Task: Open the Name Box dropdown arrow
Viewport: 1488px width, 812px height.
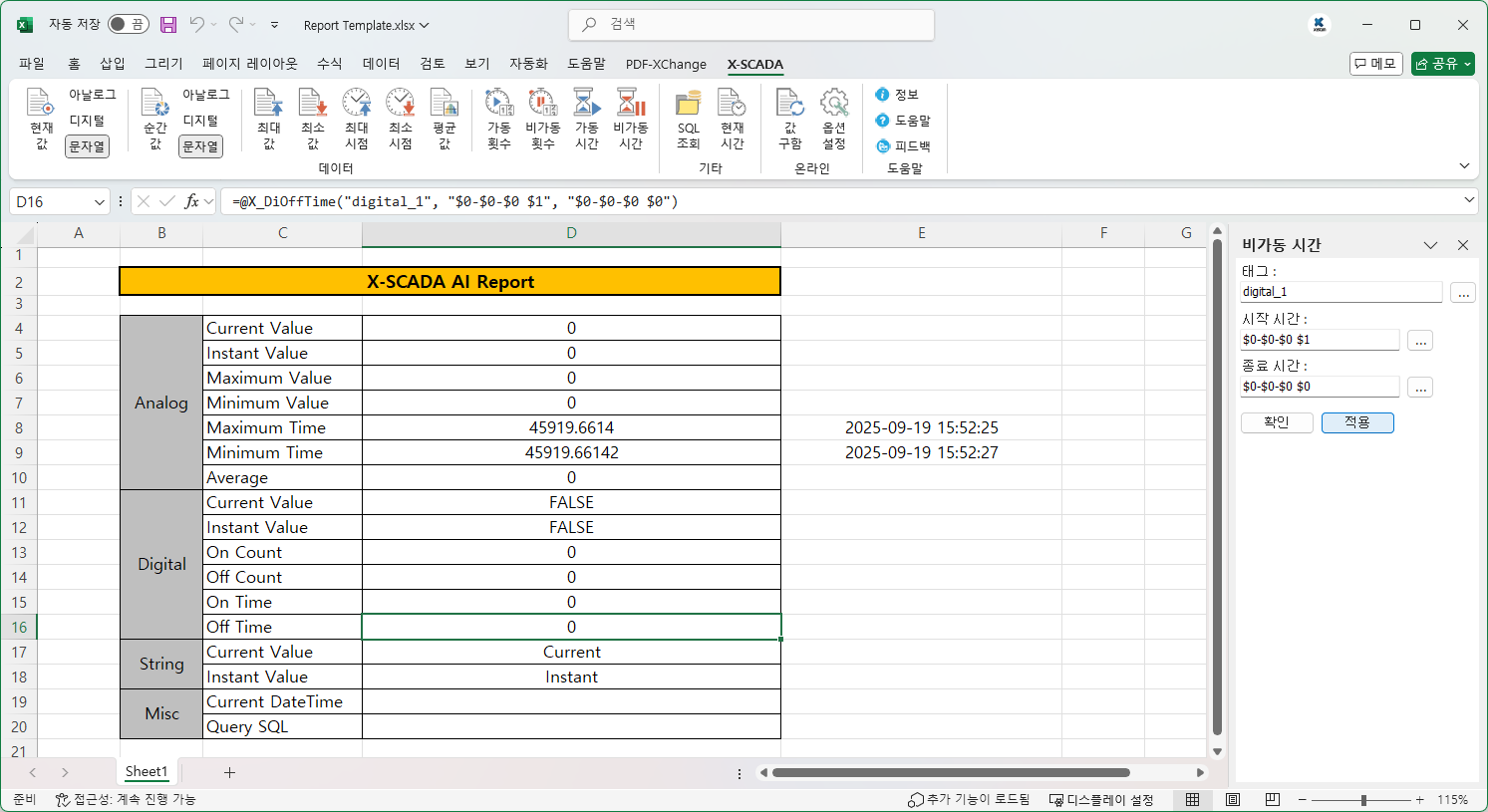Action: [100, 202]
